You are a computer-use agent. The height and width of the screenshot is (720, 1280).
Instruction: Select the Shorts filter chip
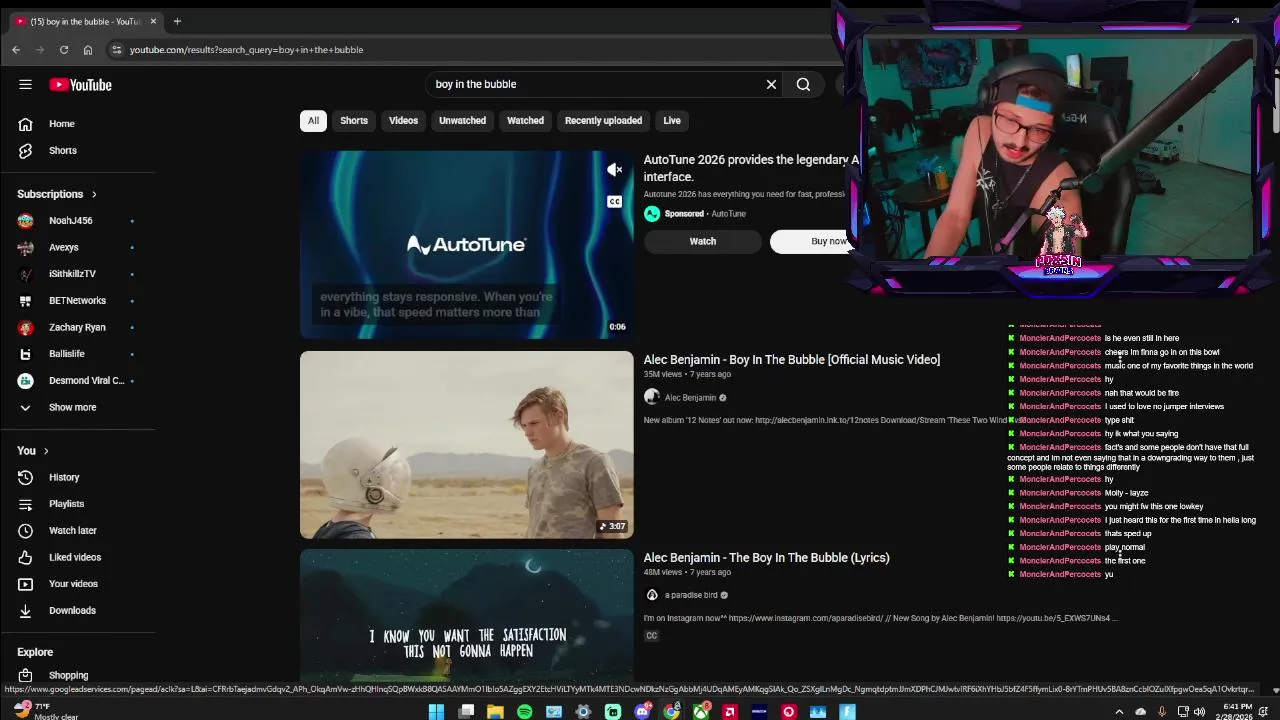click(x=354, y=121)
